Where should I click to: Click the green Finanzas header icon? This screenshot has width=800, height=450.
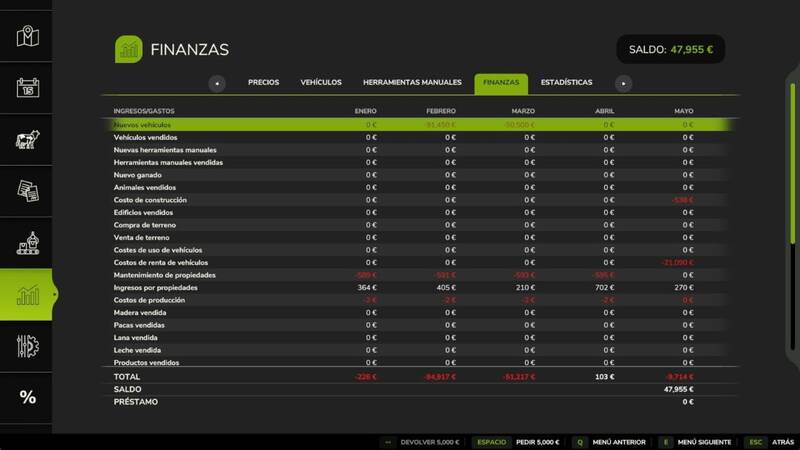coord(129,49)
